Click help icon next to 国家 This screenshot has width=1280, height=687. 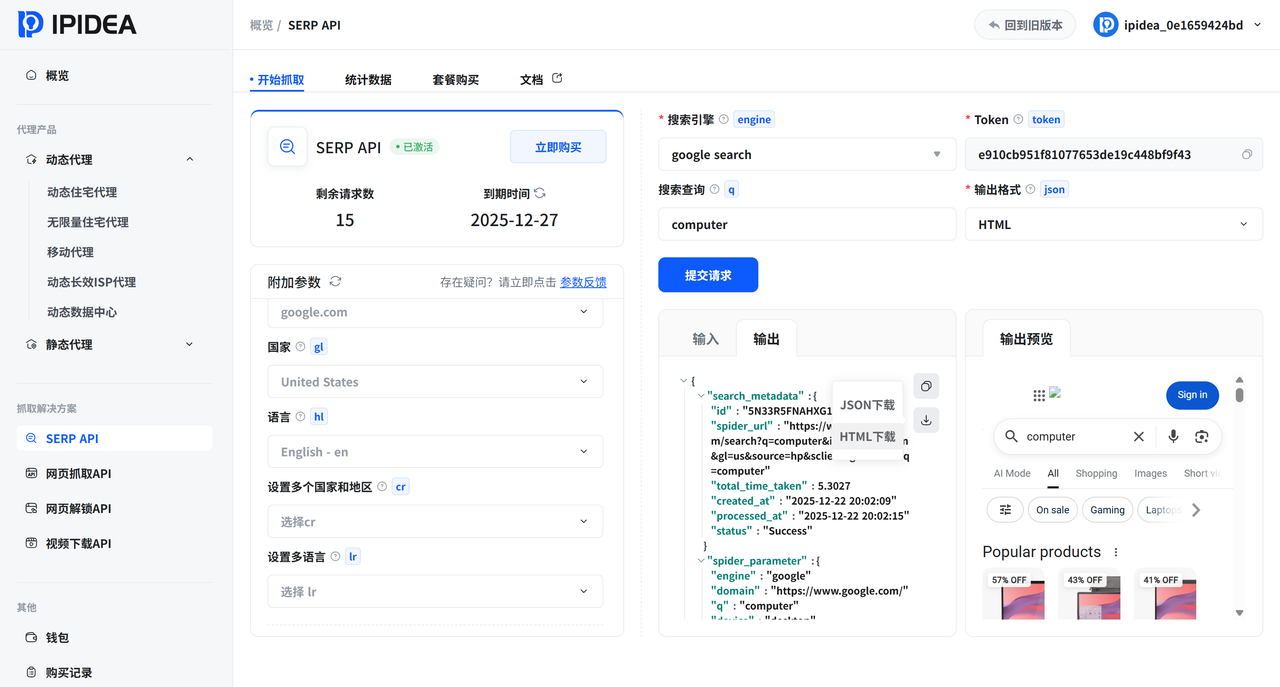point(300,347)
